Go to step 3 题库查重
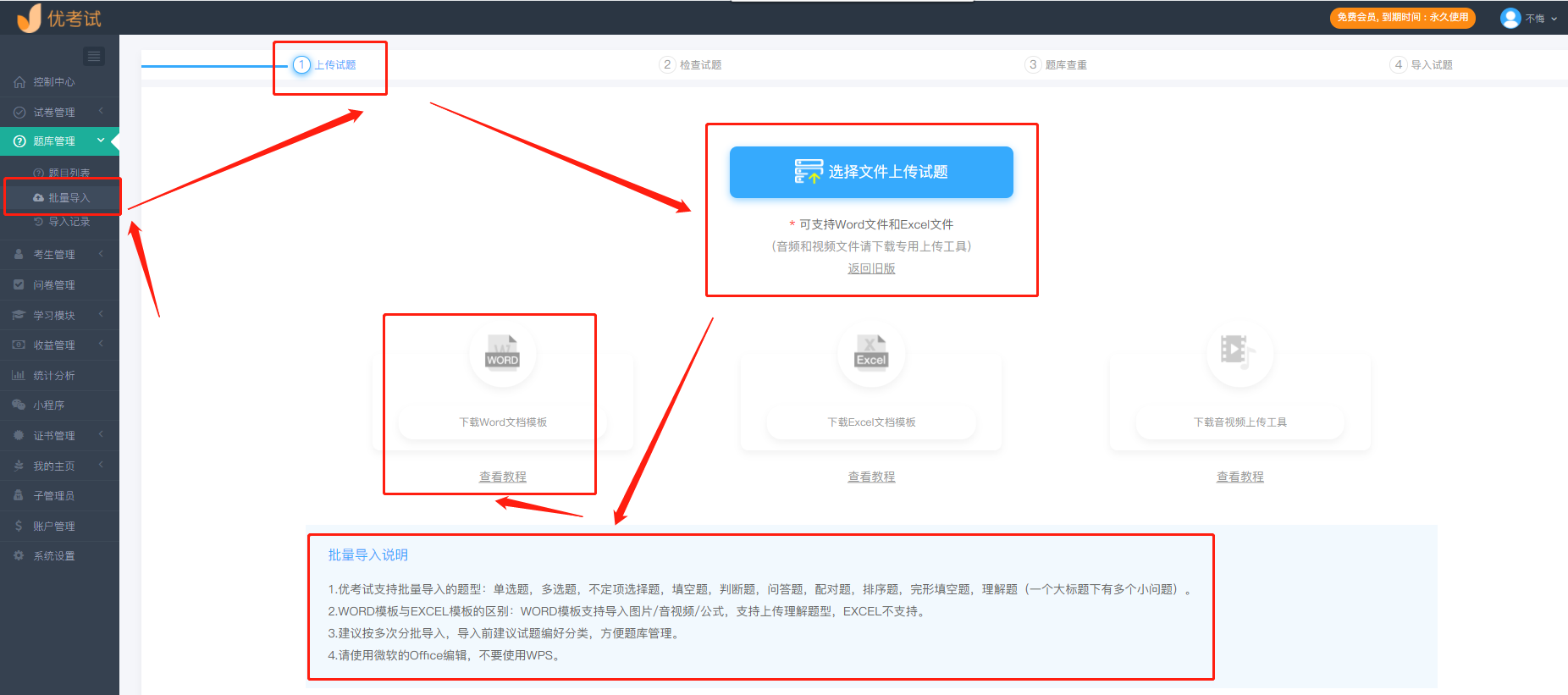The width and height of the screenshot is (1568, 695). pyautogui.click(x=1056, y=65)
